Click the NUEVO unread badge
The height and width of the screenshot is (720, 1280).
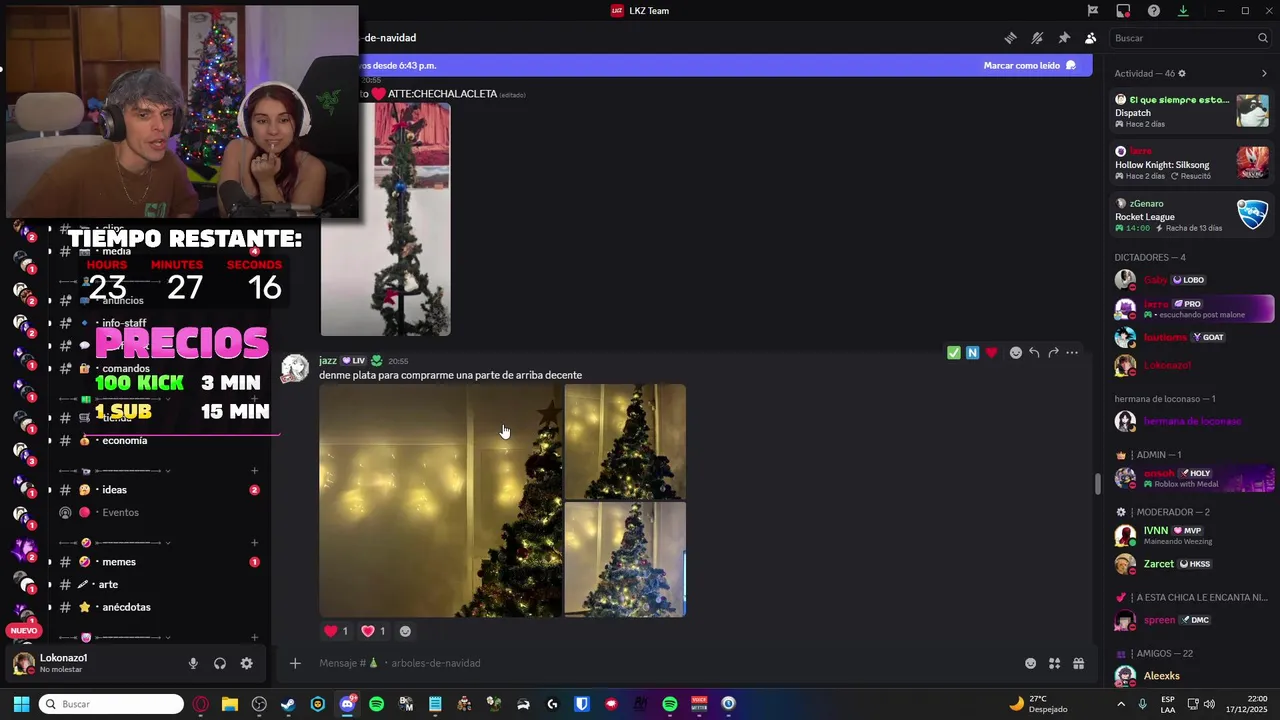24,631
